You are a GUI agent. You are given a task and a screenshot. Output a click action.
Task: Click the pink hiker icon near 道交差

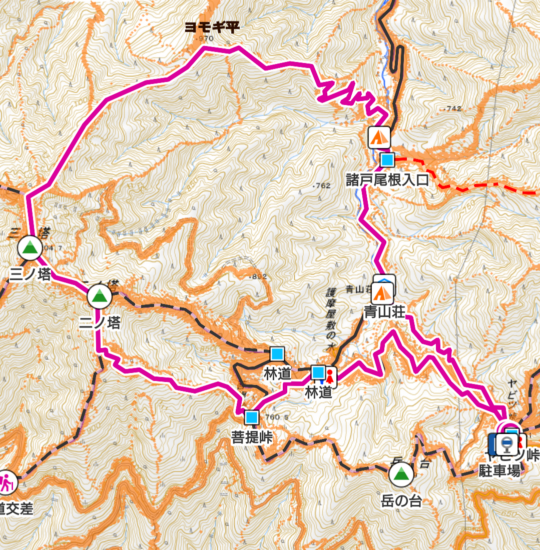[6, 483]
